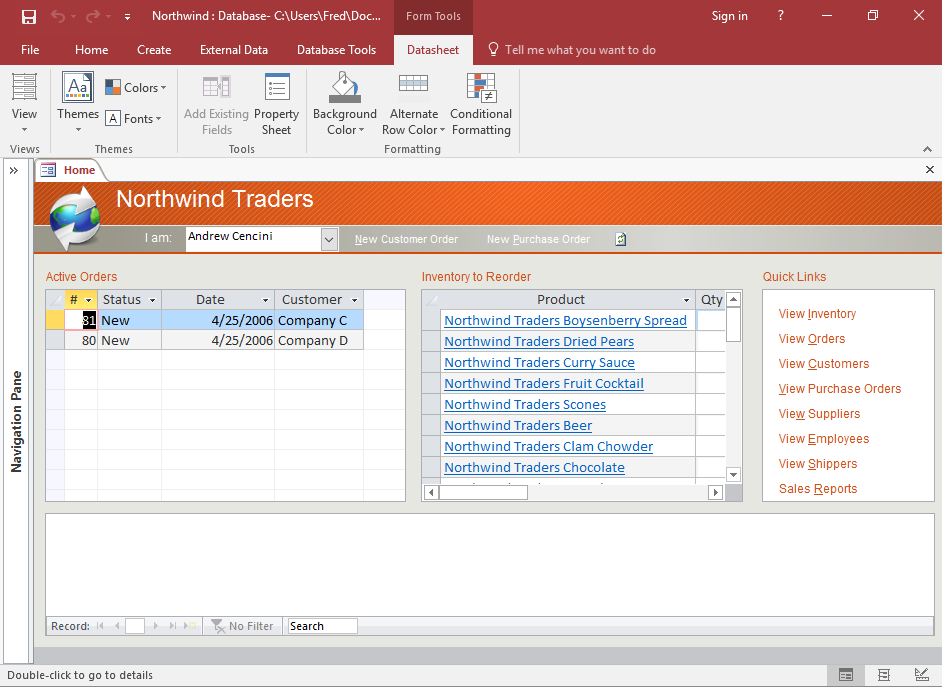The width and height of the screenshot is (942, 687).
Task: Click View Orders quick link
Action: 812,339
